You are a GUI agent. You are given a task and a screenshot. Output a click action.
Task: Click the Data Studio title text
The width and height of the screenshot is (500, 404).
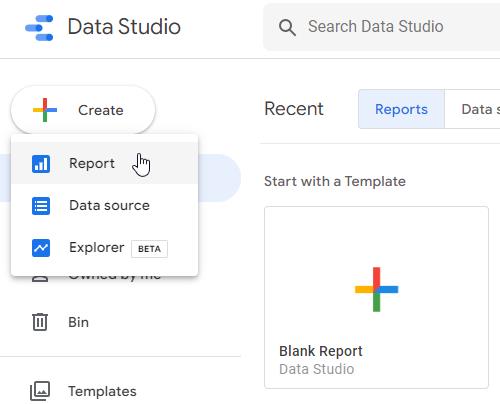tap(124, 27)
